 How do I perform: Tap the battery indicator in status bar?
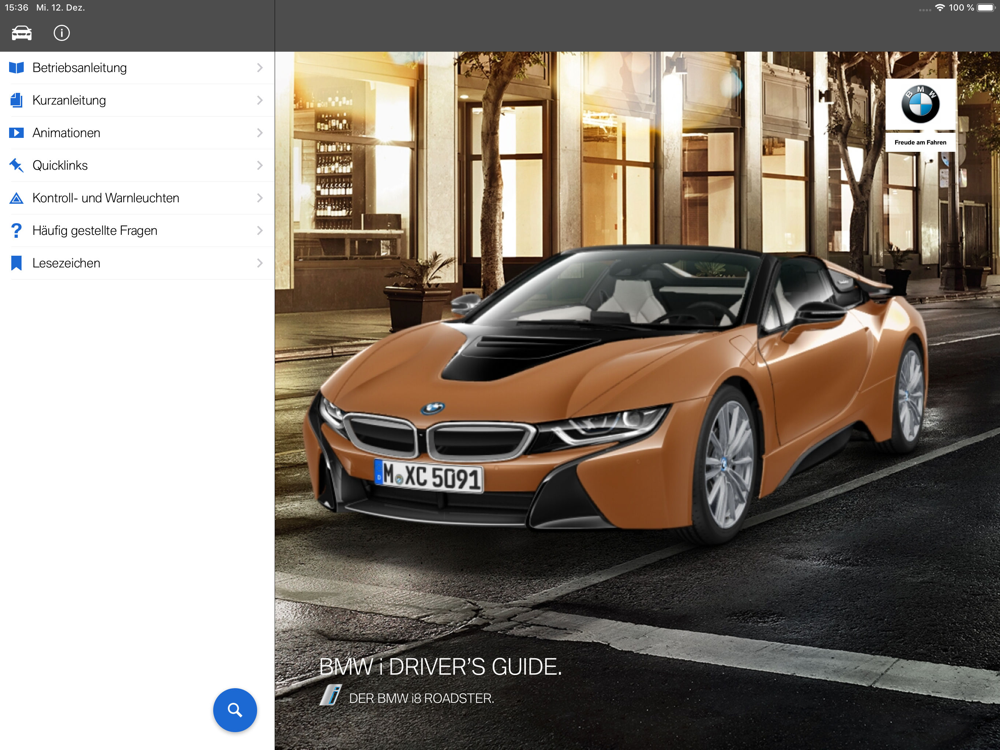[x=987, y=8]
